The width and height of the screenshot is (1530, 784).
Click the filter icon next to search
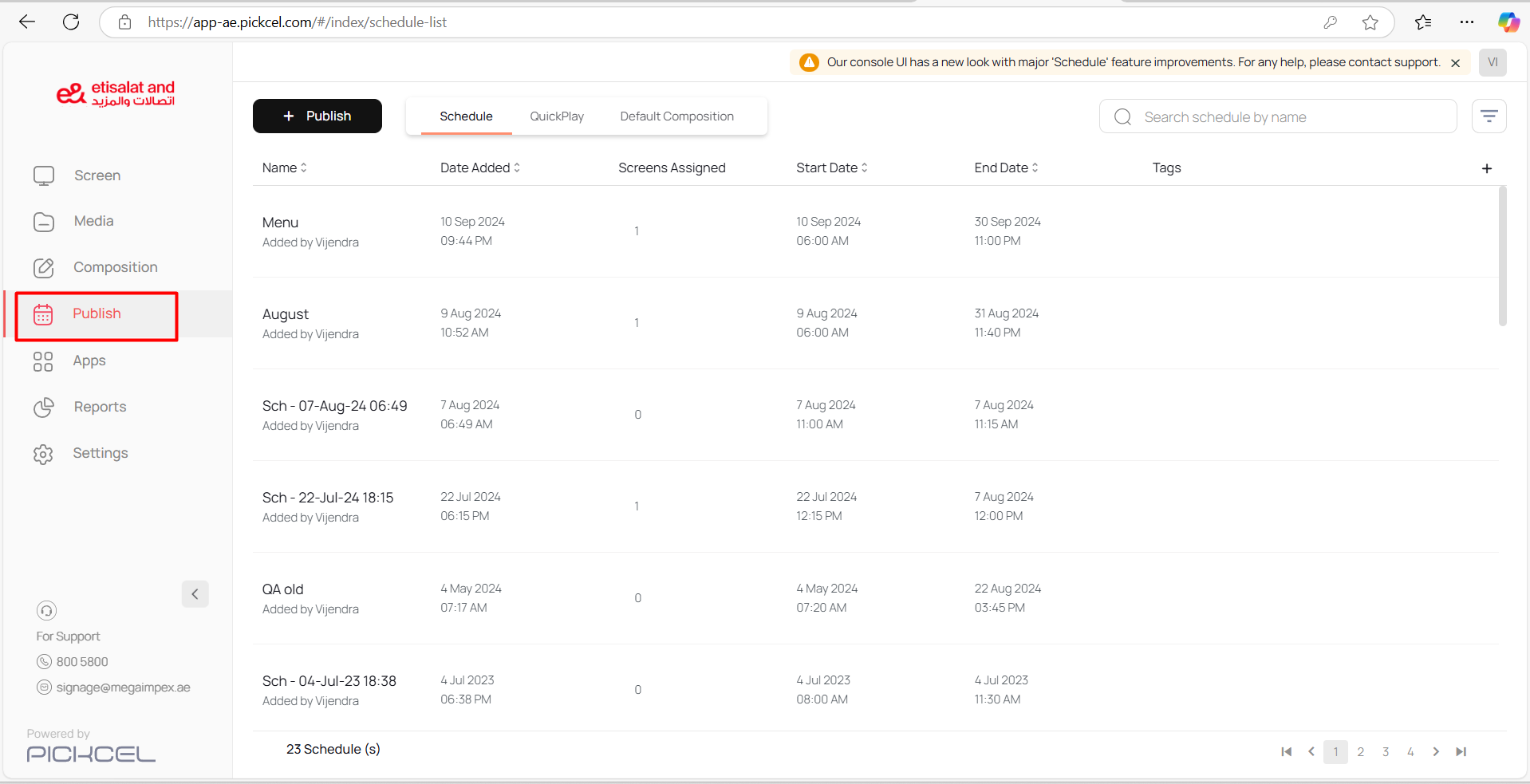(1489, 116)
